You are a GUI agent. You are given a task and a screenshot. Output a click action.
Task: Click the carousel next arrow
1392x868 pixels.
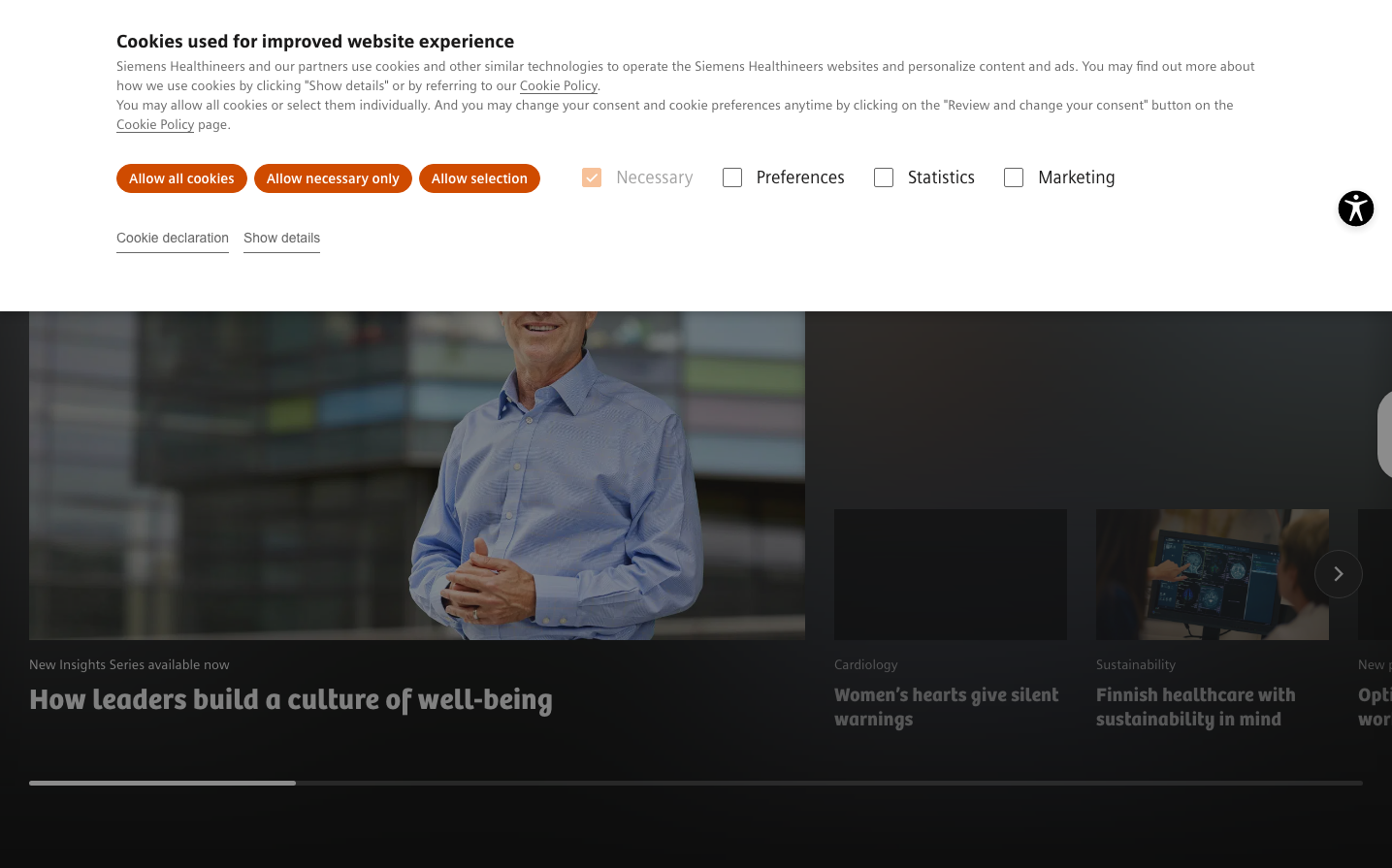tap(1338, 574)
